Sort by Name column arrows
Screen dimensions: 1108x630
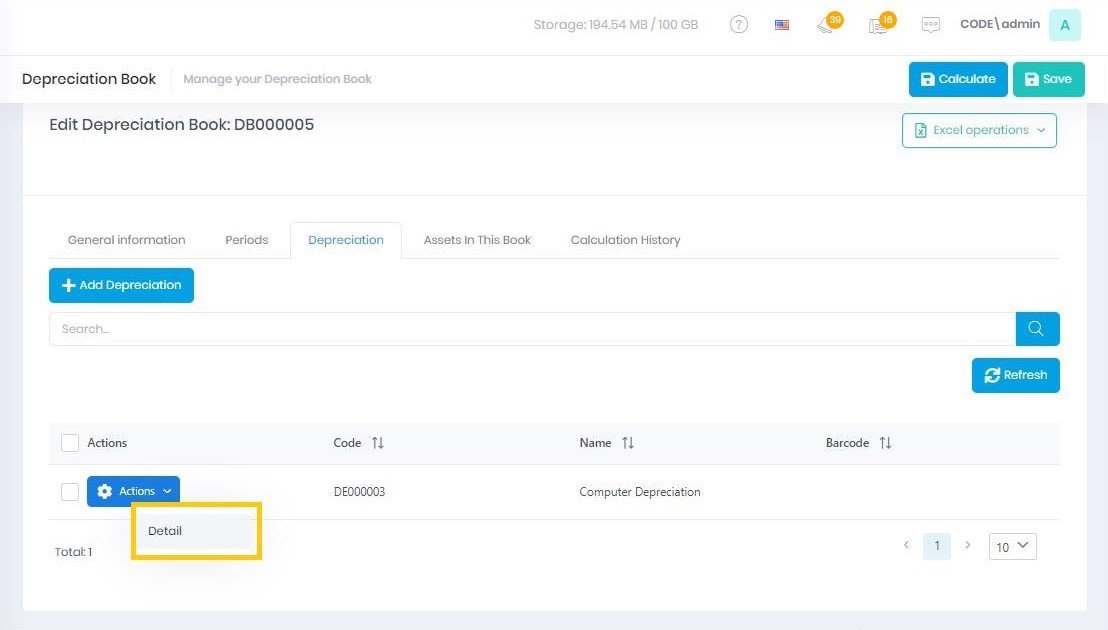click(628, 443)
